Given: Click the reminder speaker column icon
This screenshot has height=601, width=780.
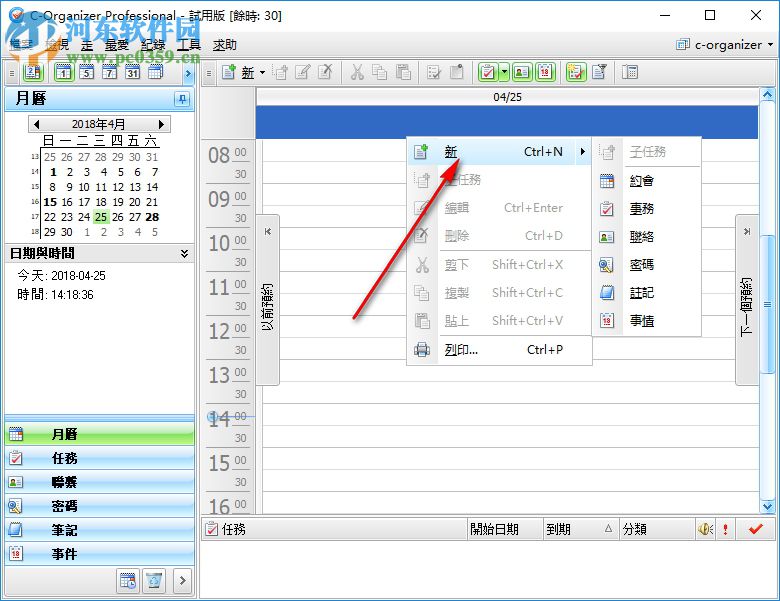Looking at the screenshot, I should 705,529.
